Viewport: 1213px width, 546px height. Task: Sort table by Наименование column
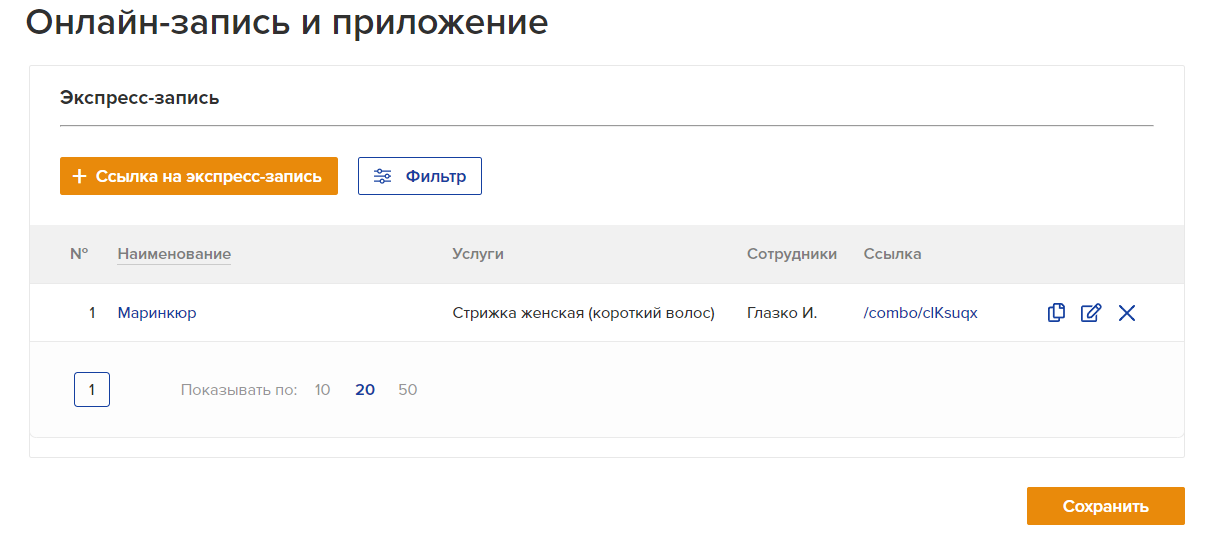(x=174, y=254)
